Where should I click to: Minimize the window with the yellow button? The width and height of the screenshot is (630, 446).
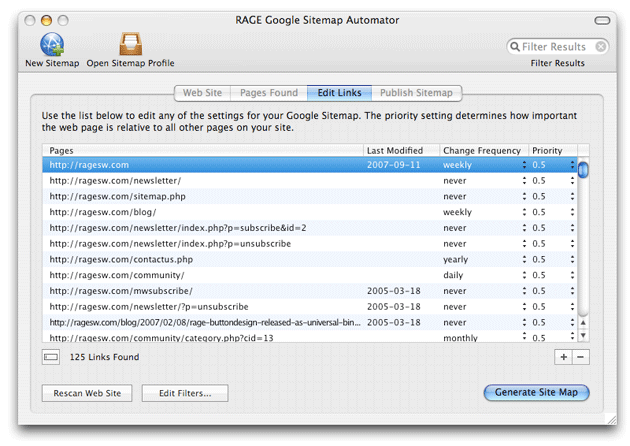(x=47, y=20)
